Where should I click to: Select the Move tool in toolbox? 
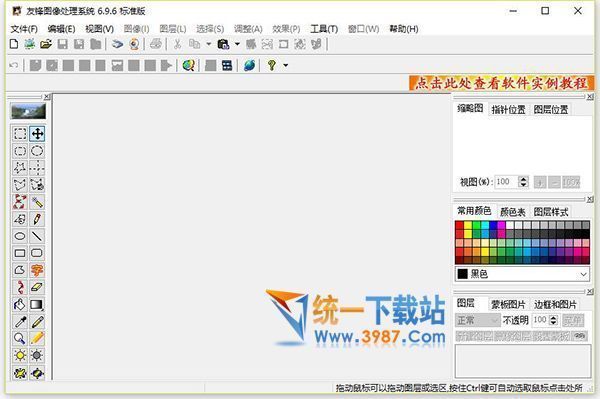pos(37,134)
